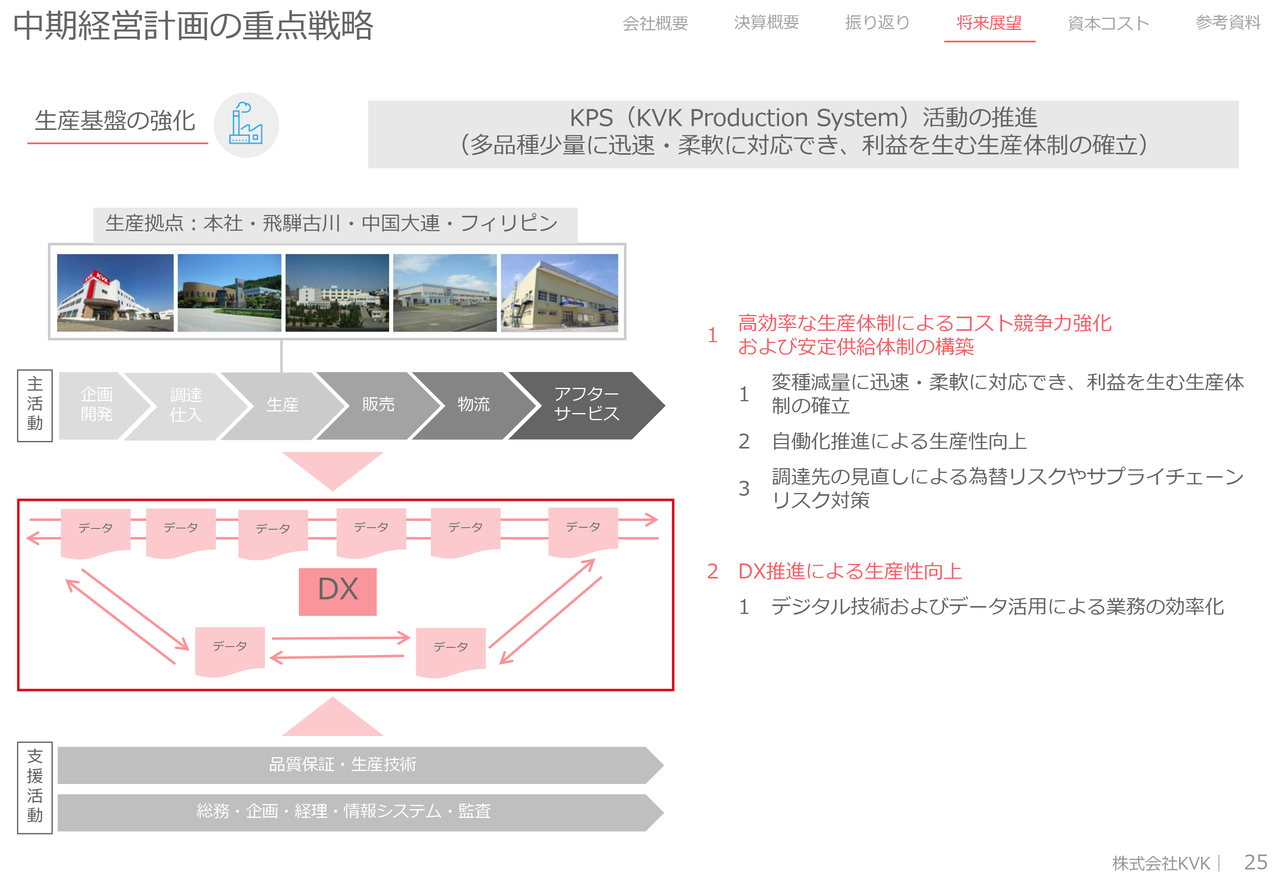Select the 調達仕入 chevron step
1280x886 pixels.
coord(186,405)
